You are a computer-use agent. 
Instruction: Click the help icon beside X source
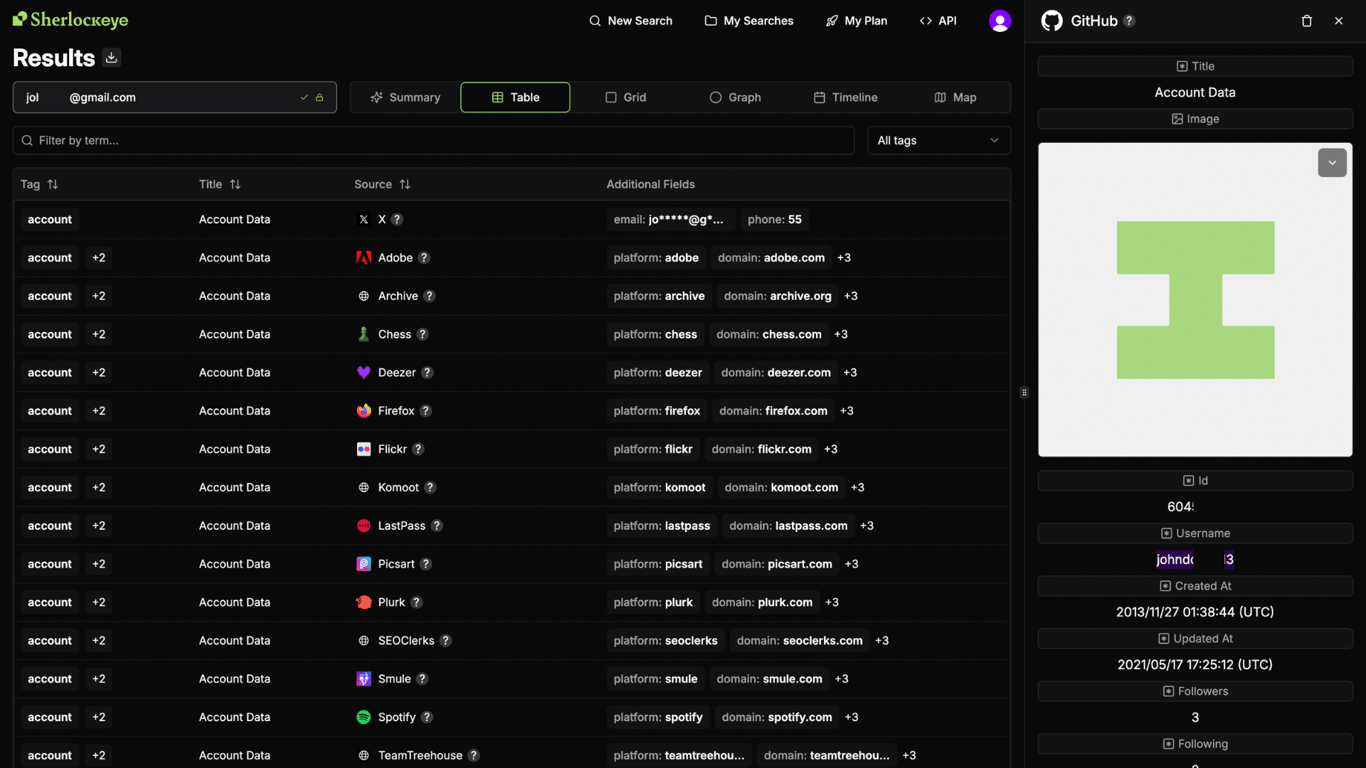click(x=397, y=219)
